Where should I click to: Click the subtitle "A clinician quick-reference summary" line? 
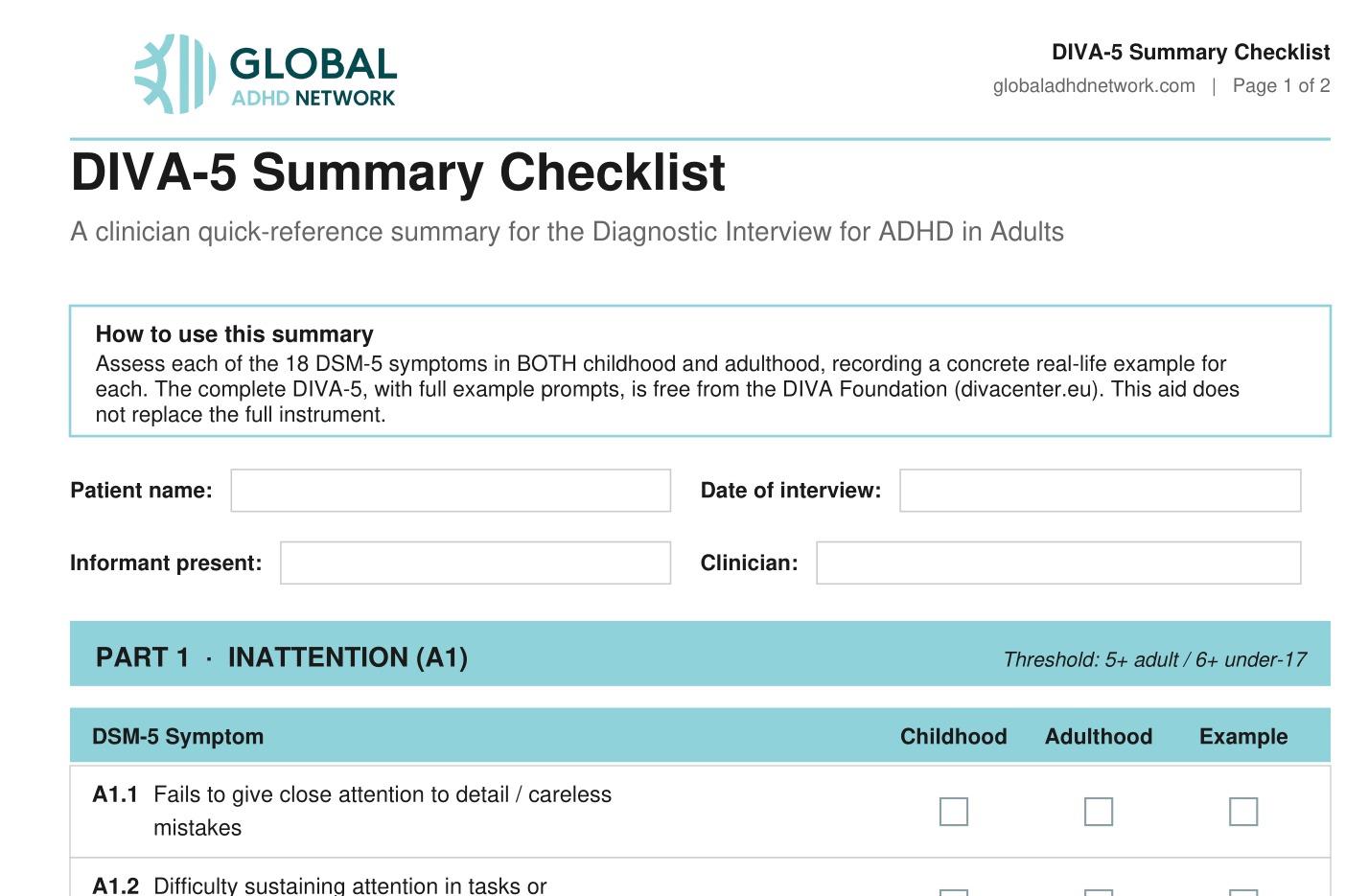click(568, 232)
